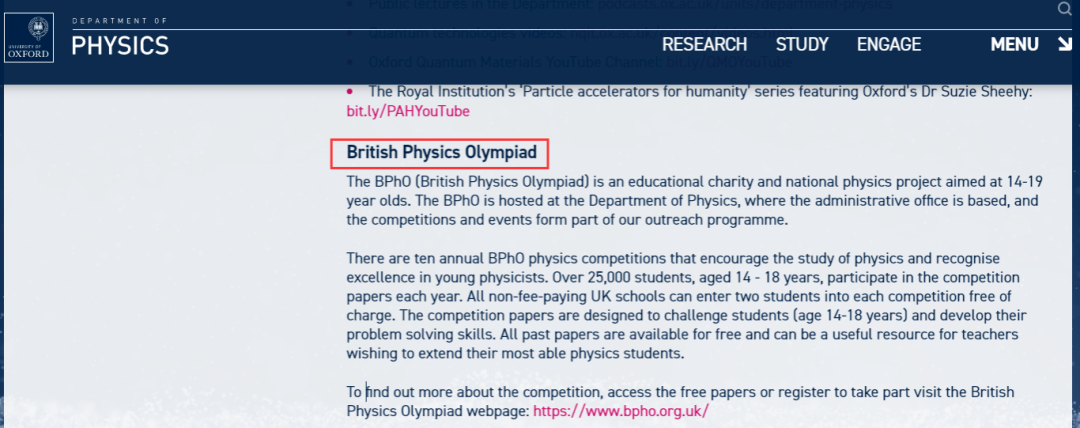
Task: Click the British Physics Olympiad heading
Action: click(442, 152)
